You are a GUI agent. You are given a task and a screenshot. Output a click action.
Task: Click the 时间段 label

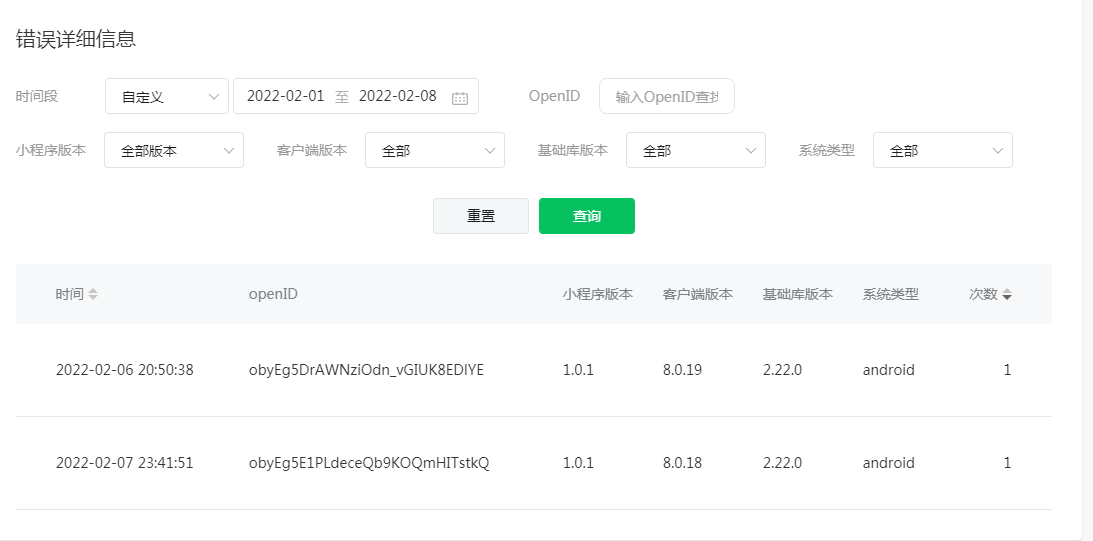[37, 96]
